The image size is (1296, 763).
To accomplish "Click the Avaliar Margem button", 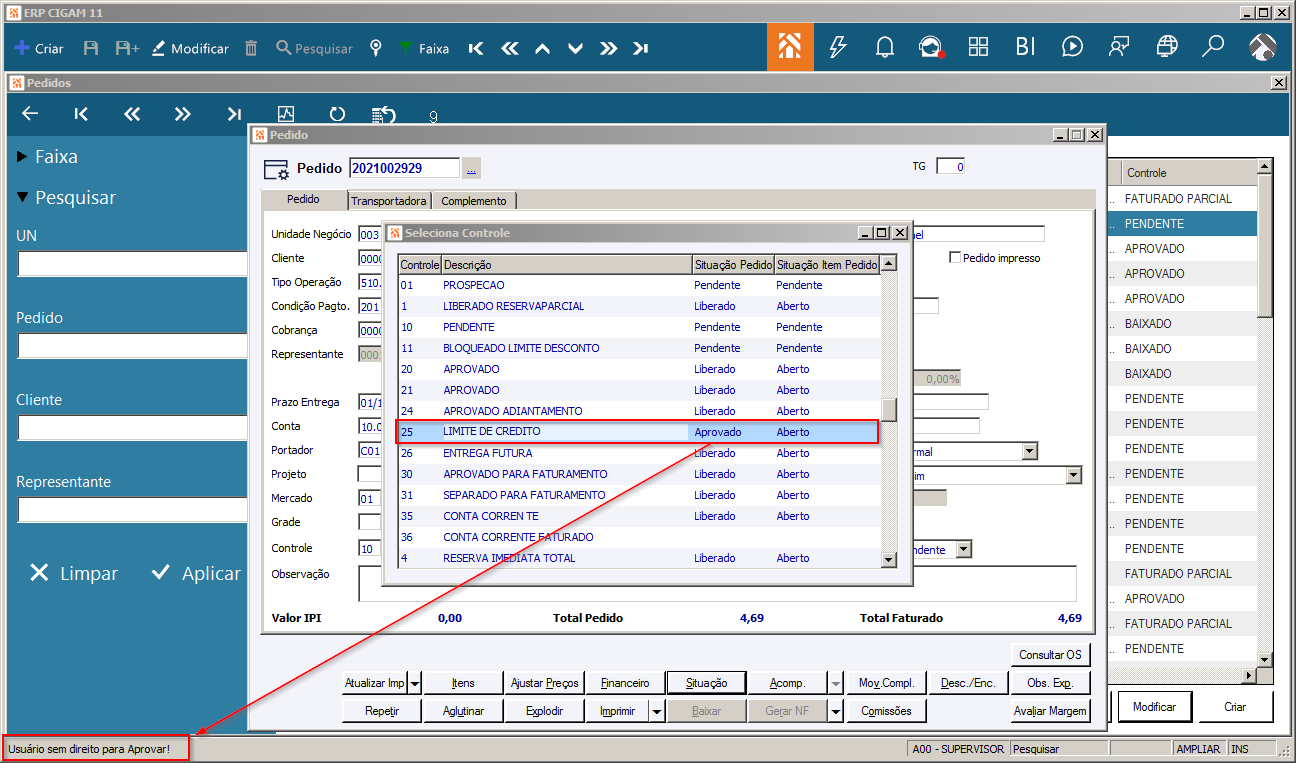I will pyautogui.click(x=1050, y=711).
